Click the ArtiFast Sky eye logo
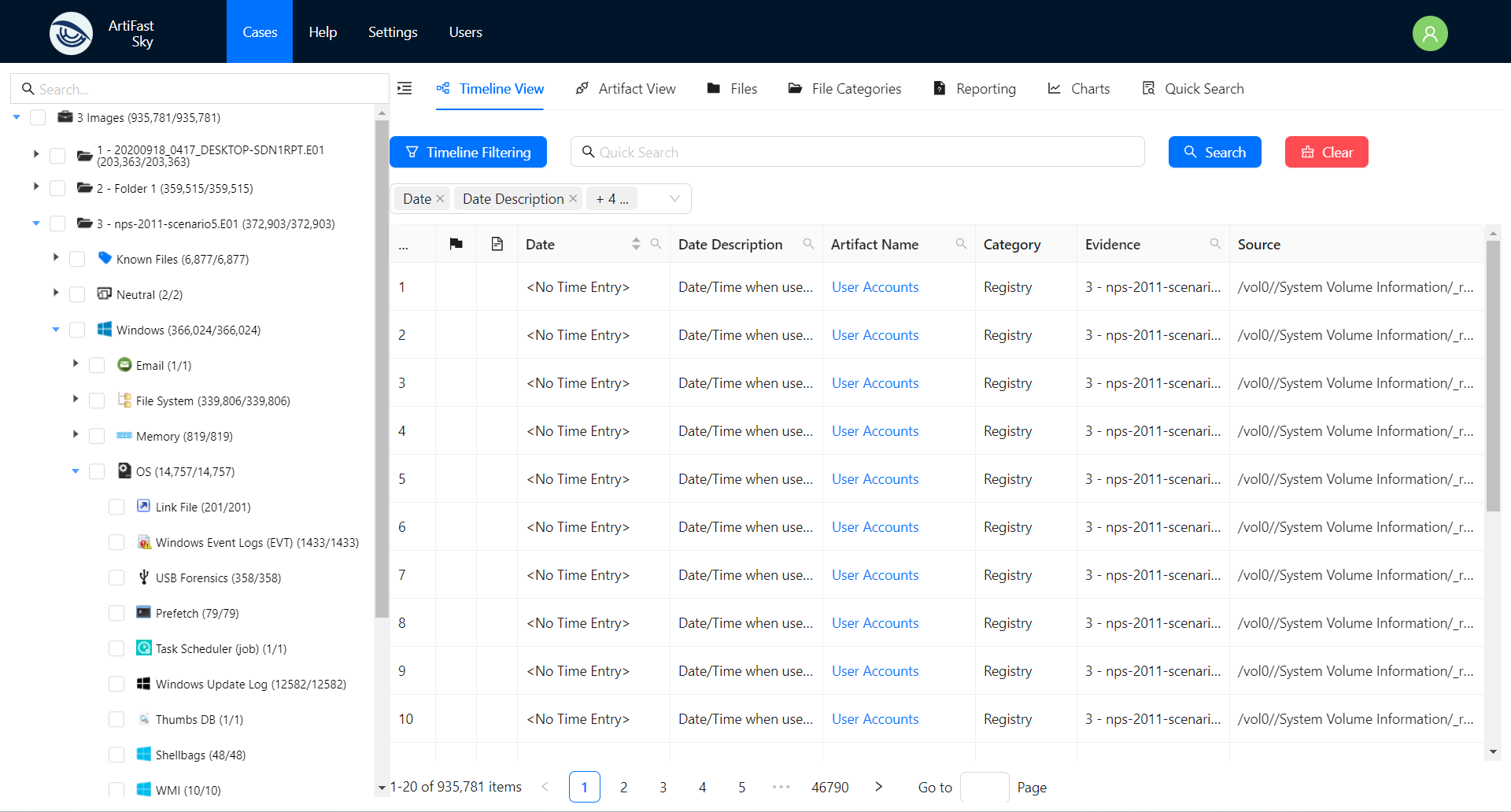 (x=71, y=33)
